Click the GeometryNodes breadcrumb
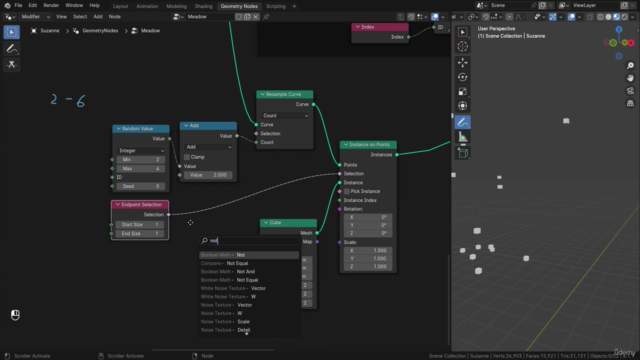 click(100, 31)
